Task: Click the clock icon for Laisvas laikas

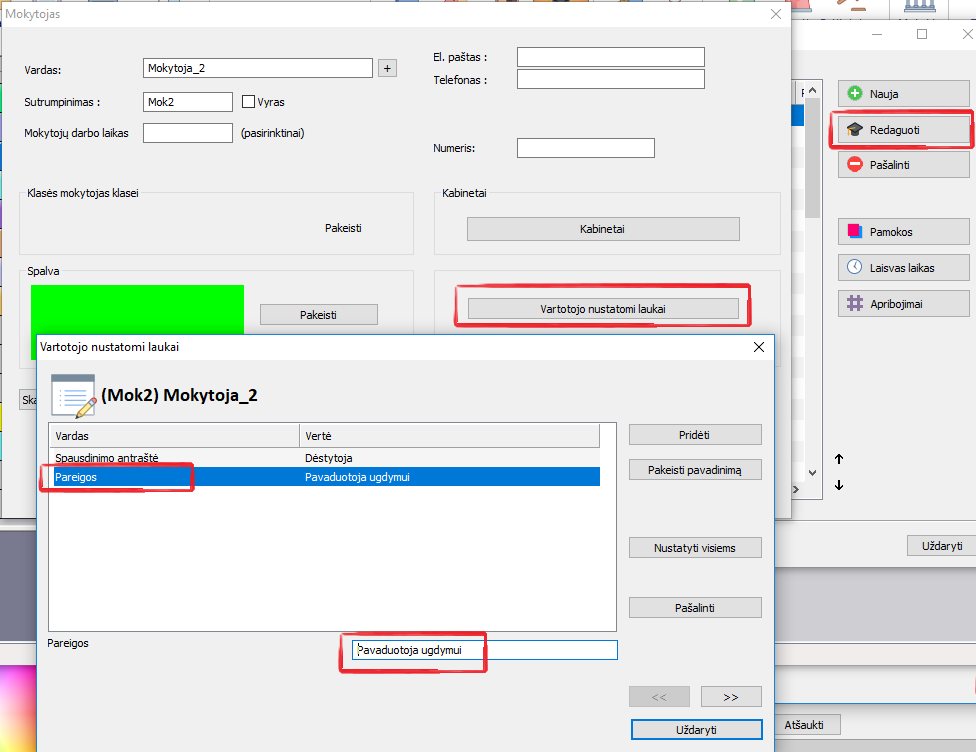Action: pyautogui.click(x=854, y=267)
